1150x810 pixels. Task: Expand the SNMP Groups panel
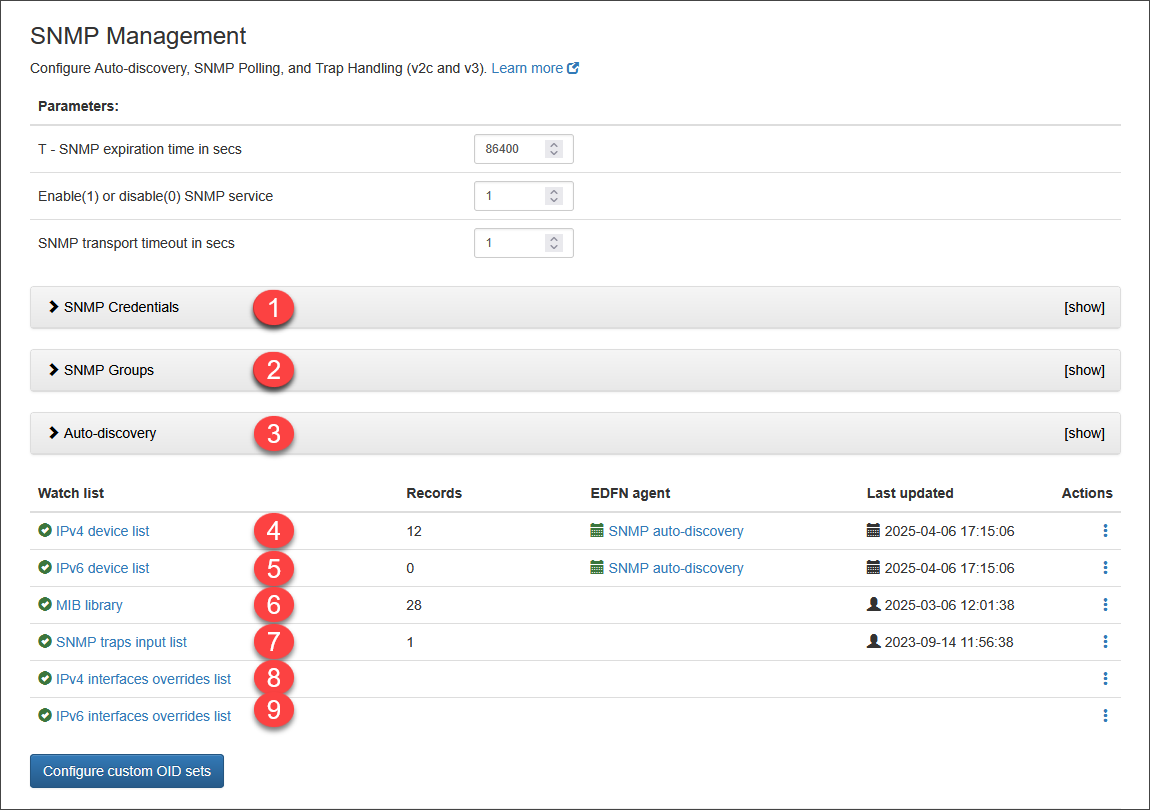pos(109,370)
